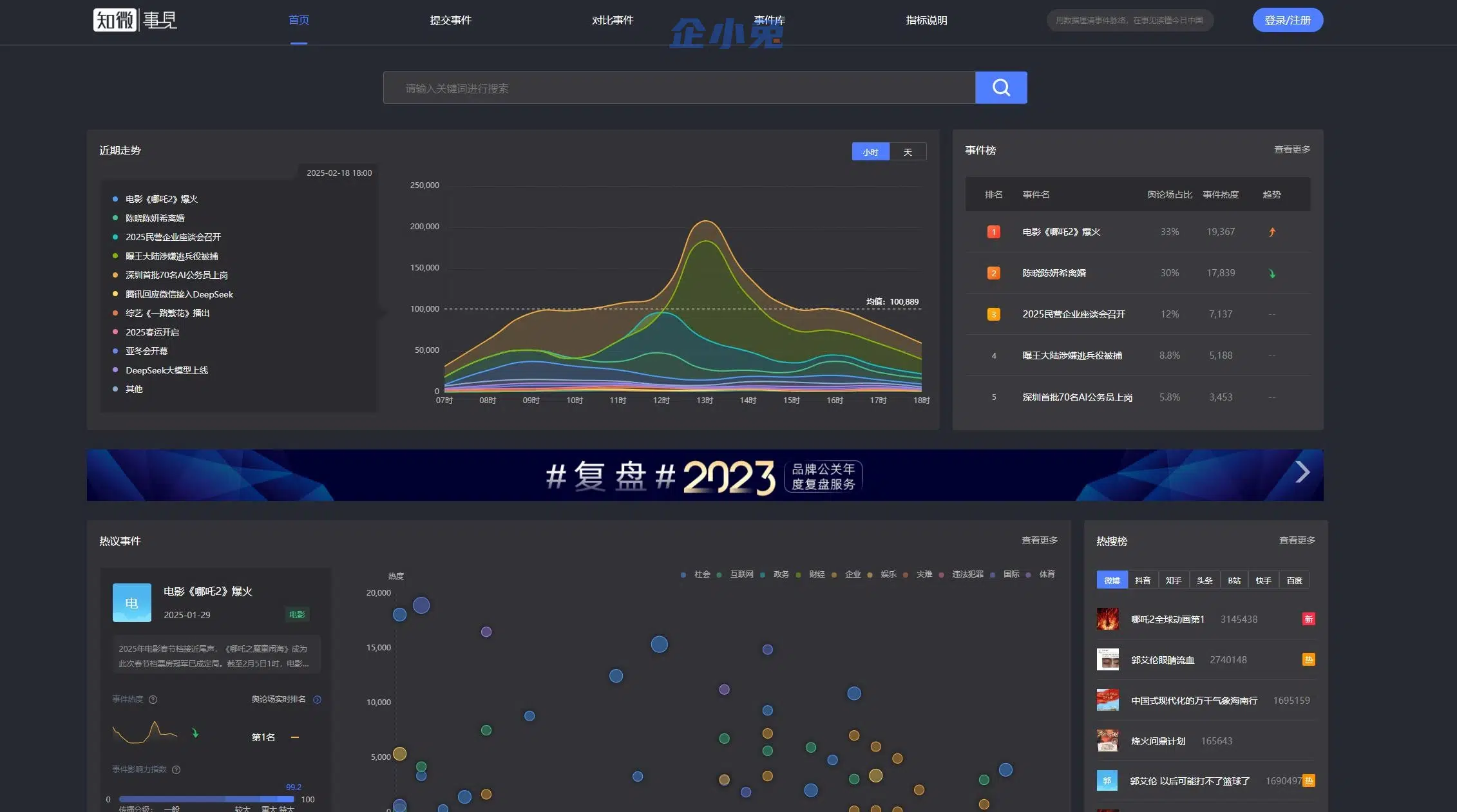The height and width of the screenshot is (812, 1457).
Task: Select 抖音 hot search tab
Action: (x=1143, y=580)
